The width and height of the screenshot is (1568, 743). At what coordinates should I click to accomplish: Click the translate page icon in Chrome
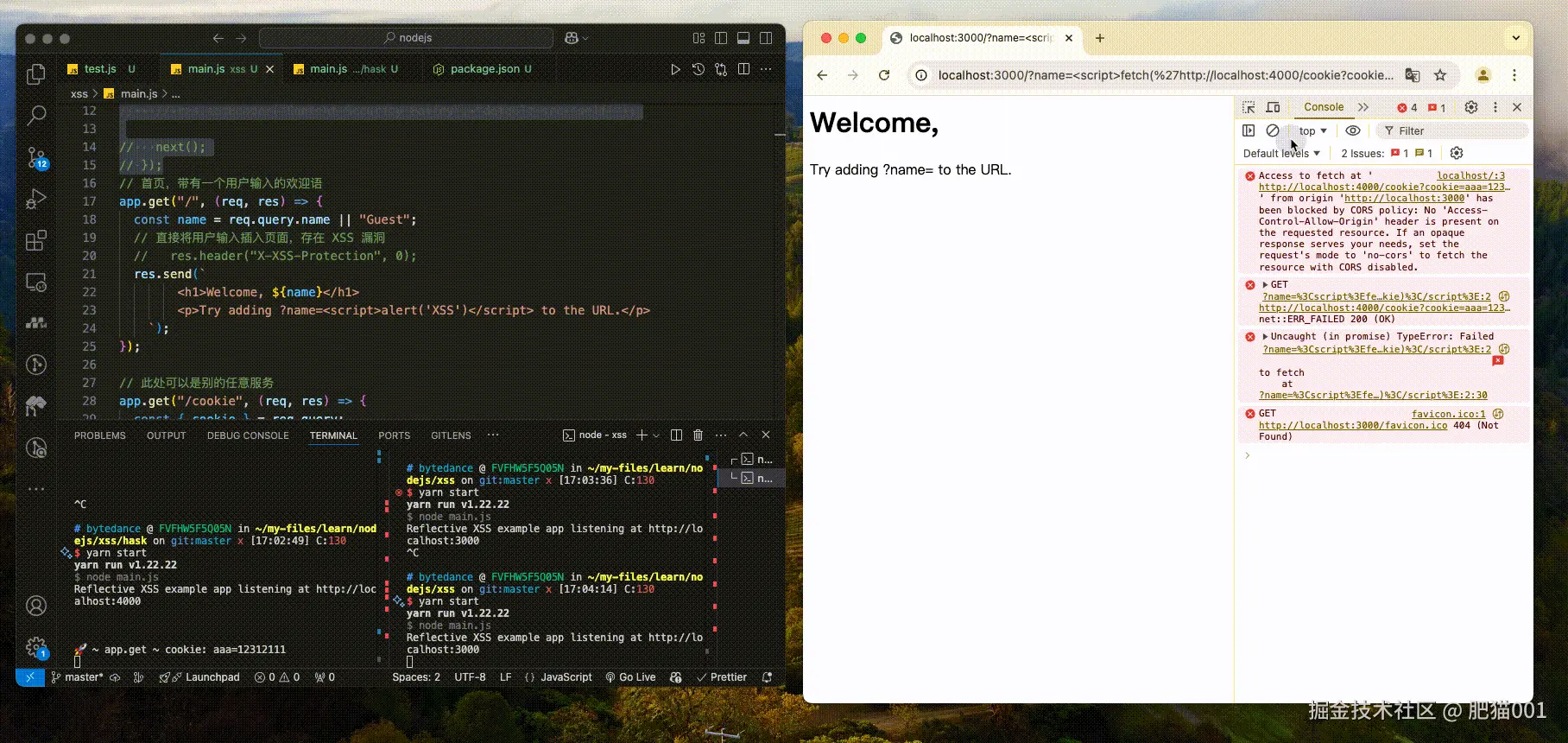coord(1413,75)
